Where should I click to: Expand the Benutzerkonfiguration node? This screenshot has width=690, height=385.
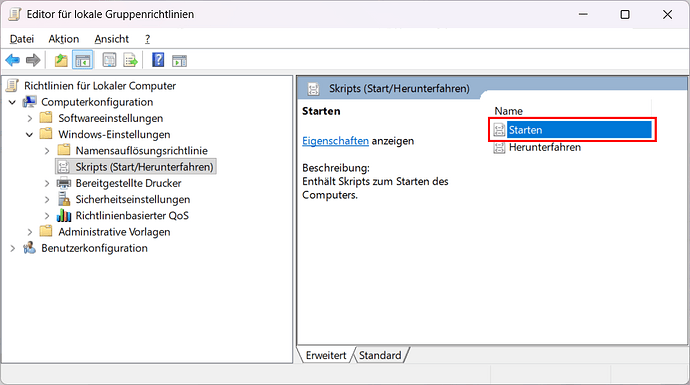click(13, 249)
